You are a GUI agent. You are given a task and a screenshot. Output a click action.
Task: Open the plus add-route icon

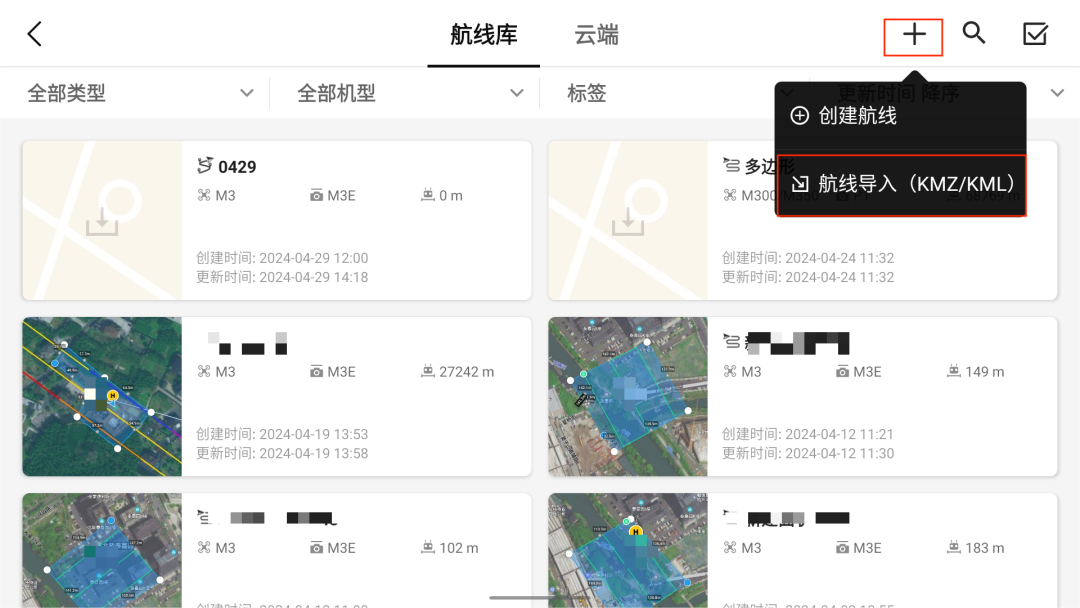pos(914,34)
